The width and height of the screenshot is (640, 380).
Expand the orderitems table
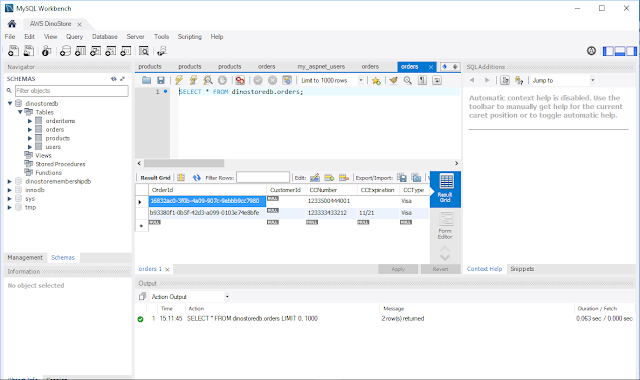click(x=30, y=121)
